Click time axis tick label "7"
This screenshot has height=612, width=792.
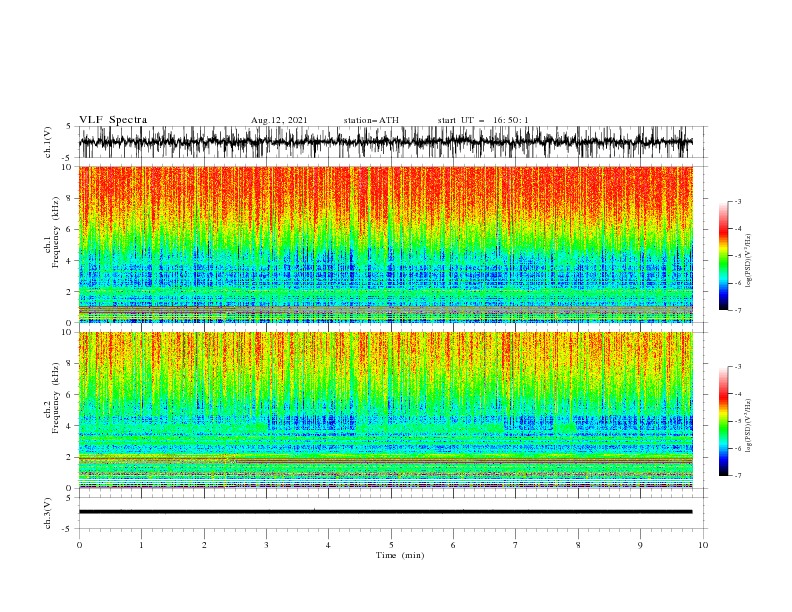pos(515,545)
